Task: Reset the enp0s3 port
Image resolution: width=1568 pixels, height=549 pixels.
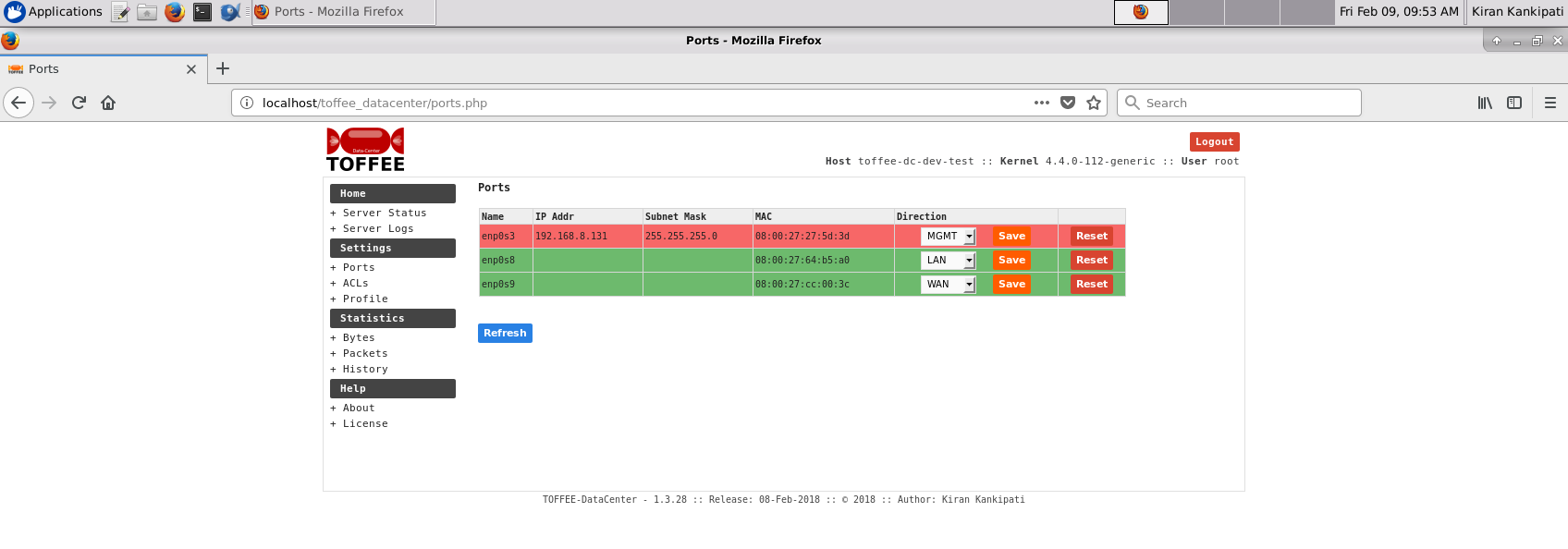Action: coord(1092,236)
